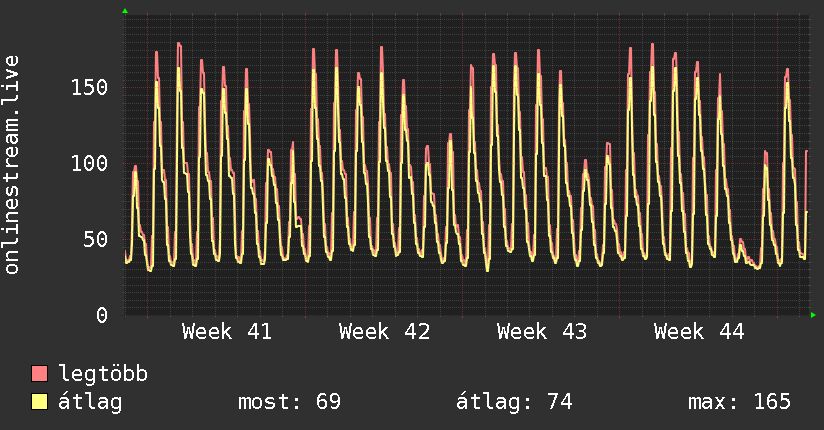The height and width of the screenshot is (430, 824).
Task: Click the green arrow ending the x-axis
Action: coord(813,315)
